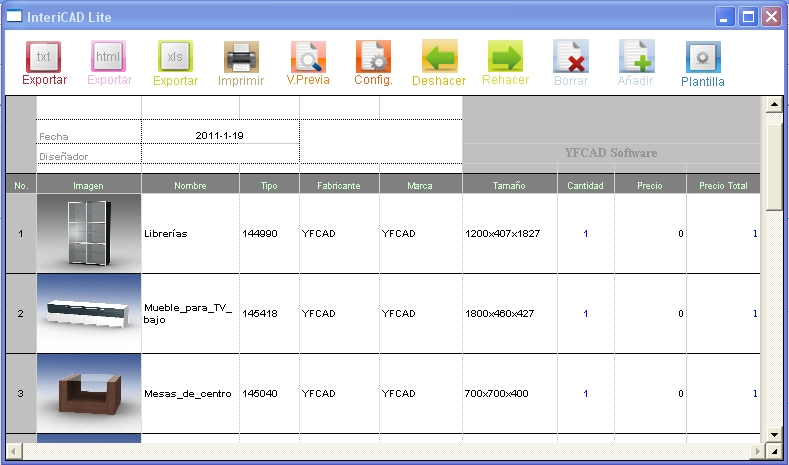Click the Precio column header
The image size is (789, 465).
coord(650,185)
